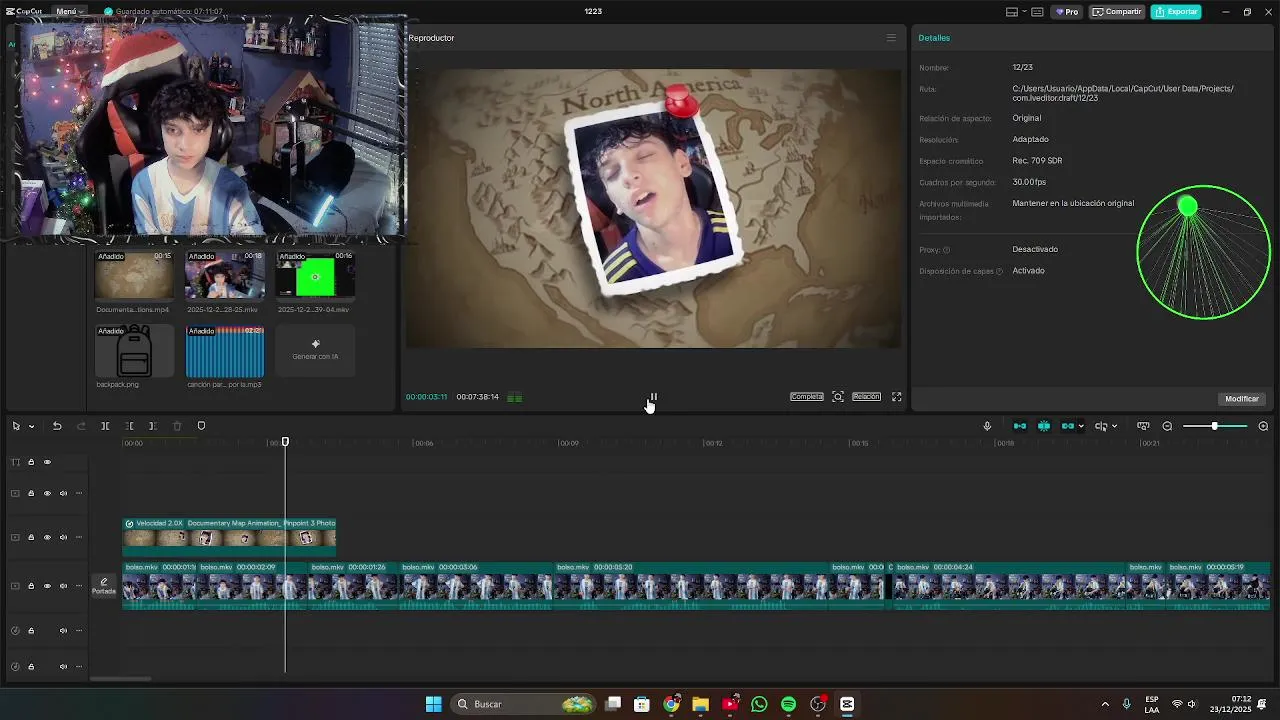This screenshot has width=1280, height=720.
Task: Click the delete (trash) icon in timeline toolbar
Action: 177,426
